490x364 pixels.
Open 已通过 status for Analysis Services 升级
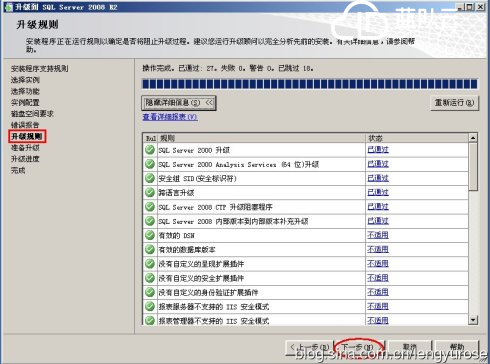(378, 164)
